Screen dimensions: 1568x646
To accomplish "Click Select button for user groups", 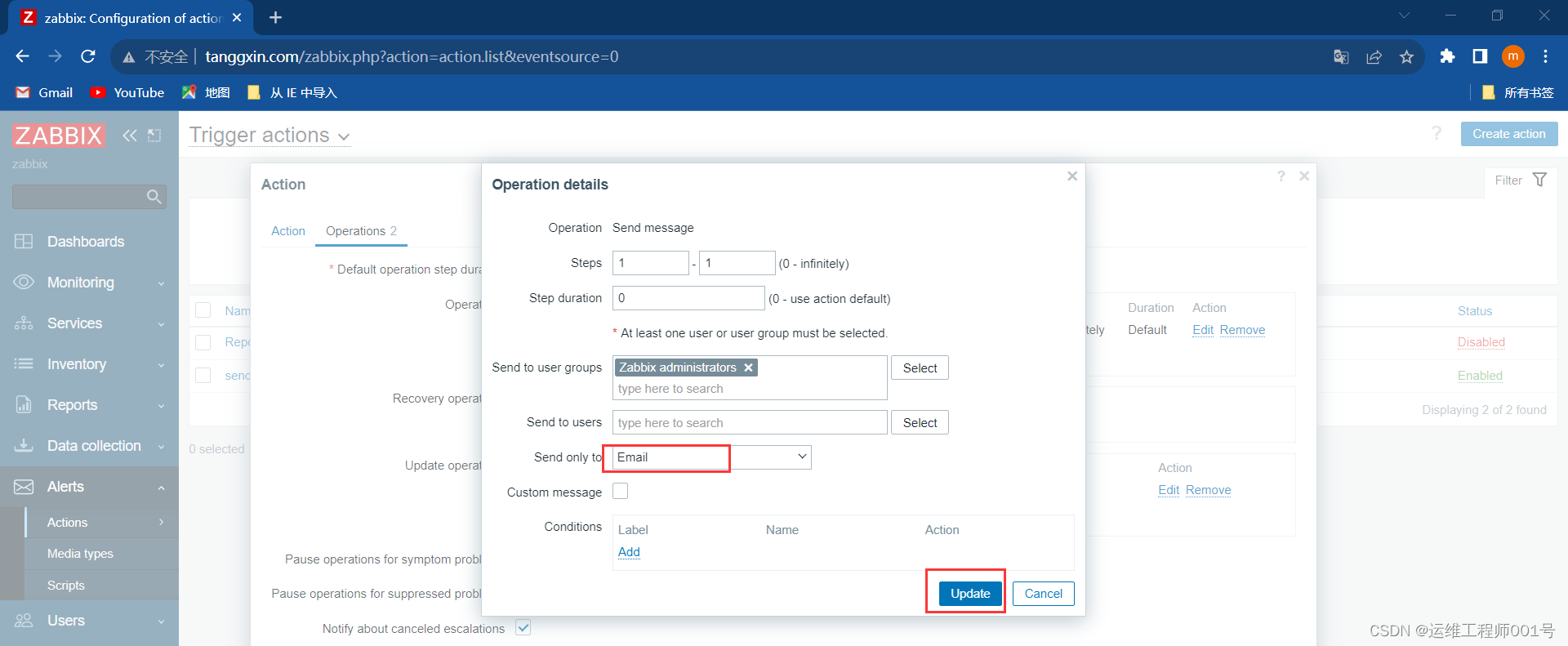I will (x=920, y=368).
